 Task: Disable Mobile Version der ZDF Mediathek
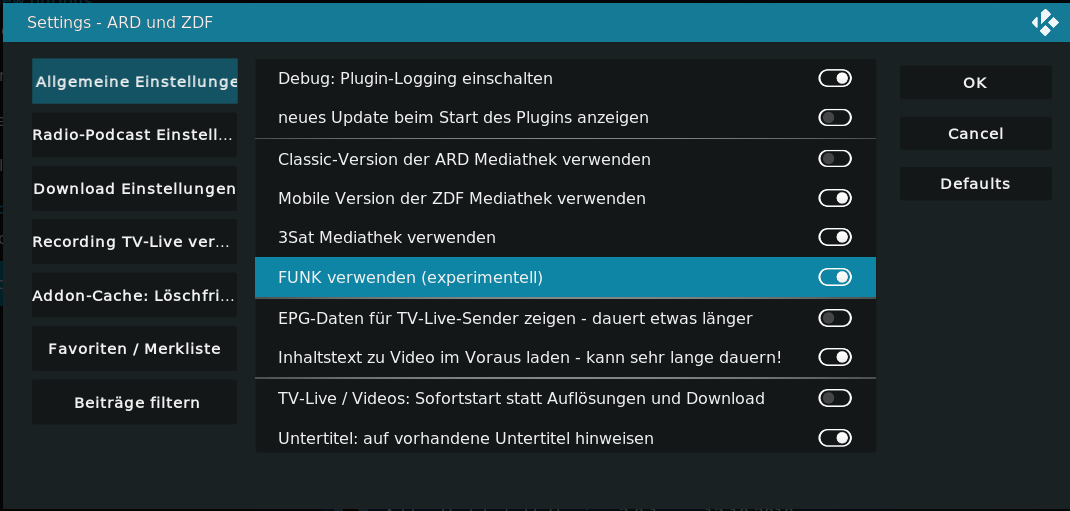click(x=835, y=198)
